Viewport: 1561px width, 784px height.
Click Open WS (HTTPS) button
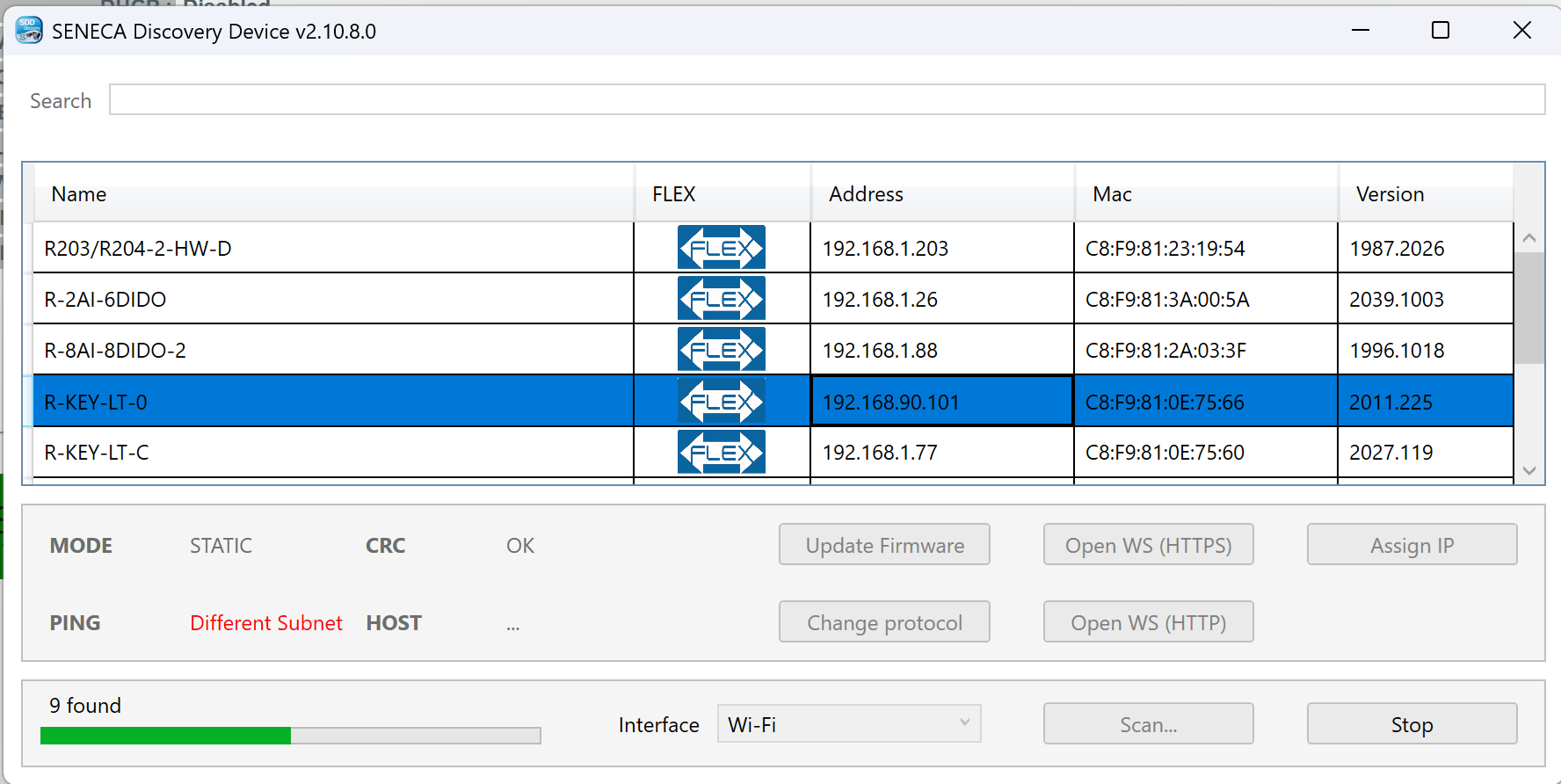coord(1148,545)
